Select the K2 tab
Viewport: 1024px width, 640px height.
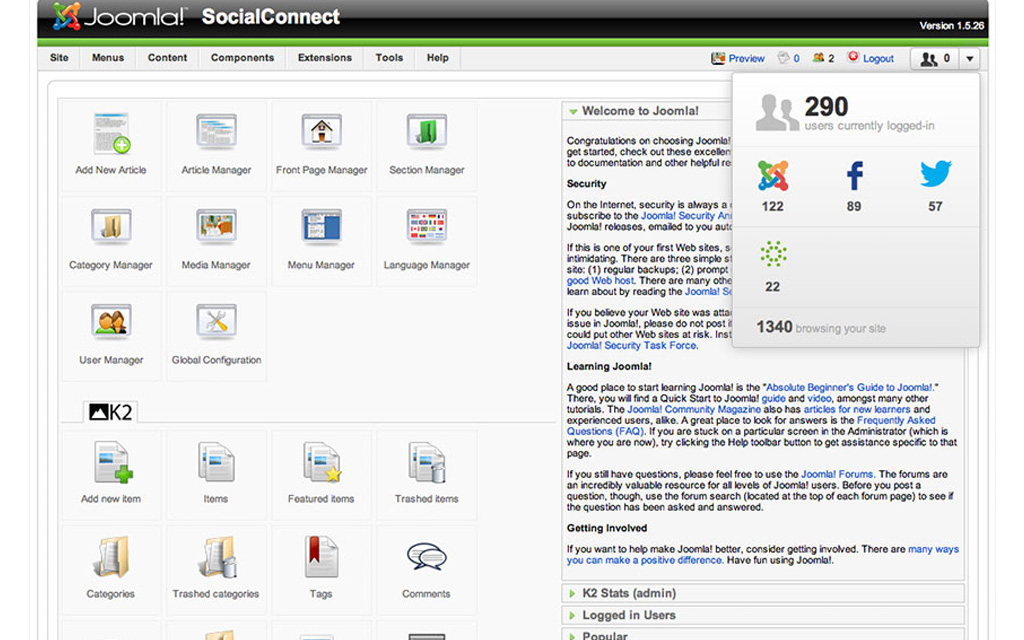(x=110, y=411)
